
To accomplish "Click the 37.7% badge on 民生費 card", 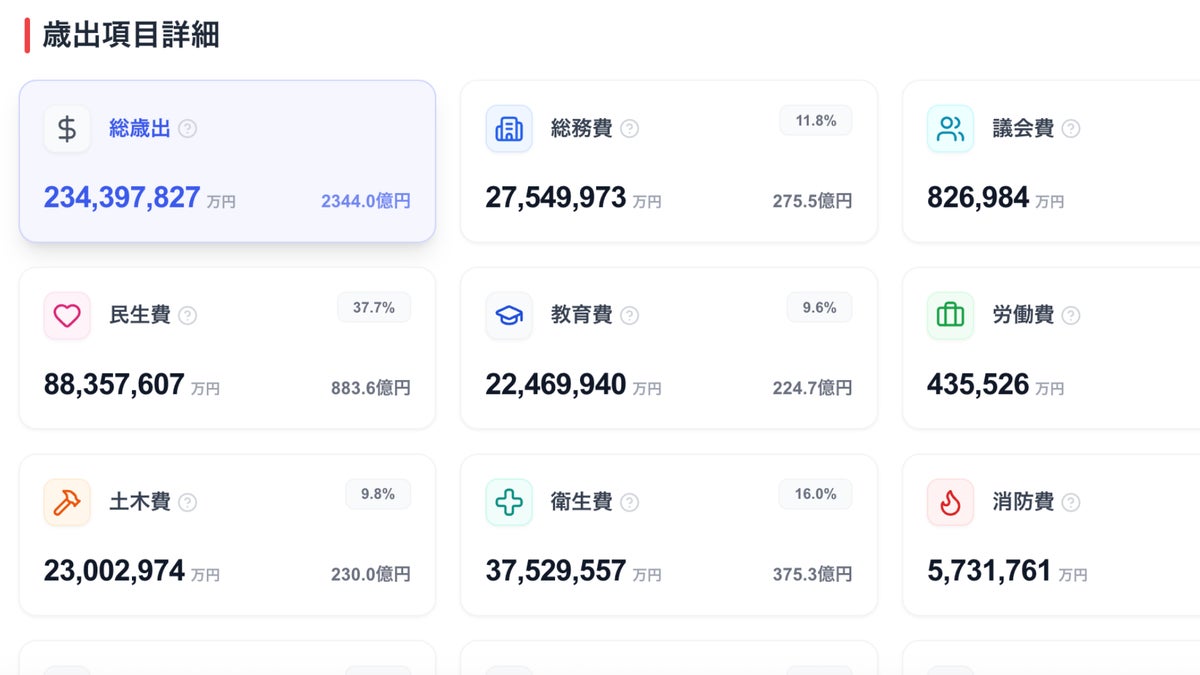I will (x=374, y=308).
